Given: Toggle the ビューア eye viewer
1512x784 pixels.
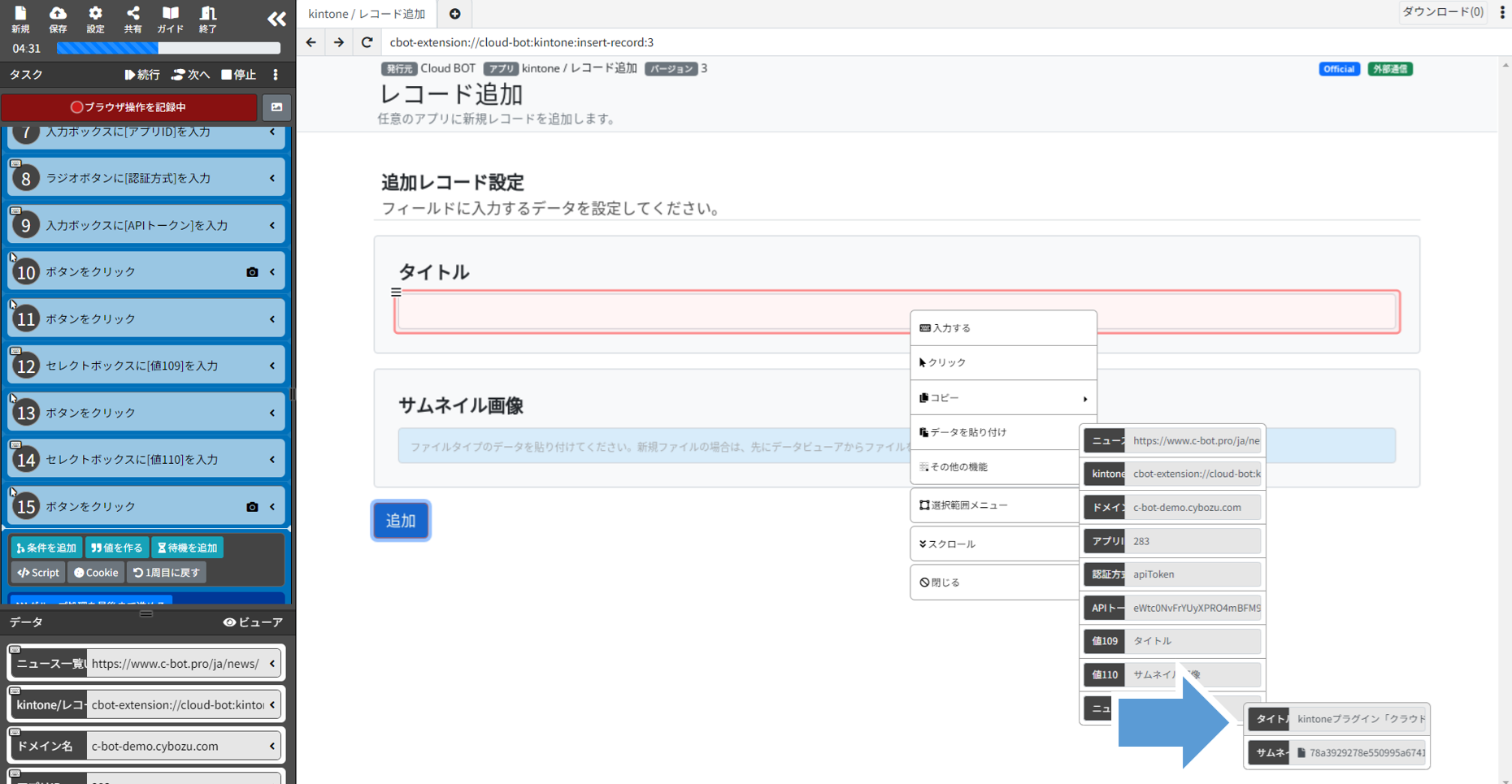Looking at the screenshot, I should coord(253,622).
